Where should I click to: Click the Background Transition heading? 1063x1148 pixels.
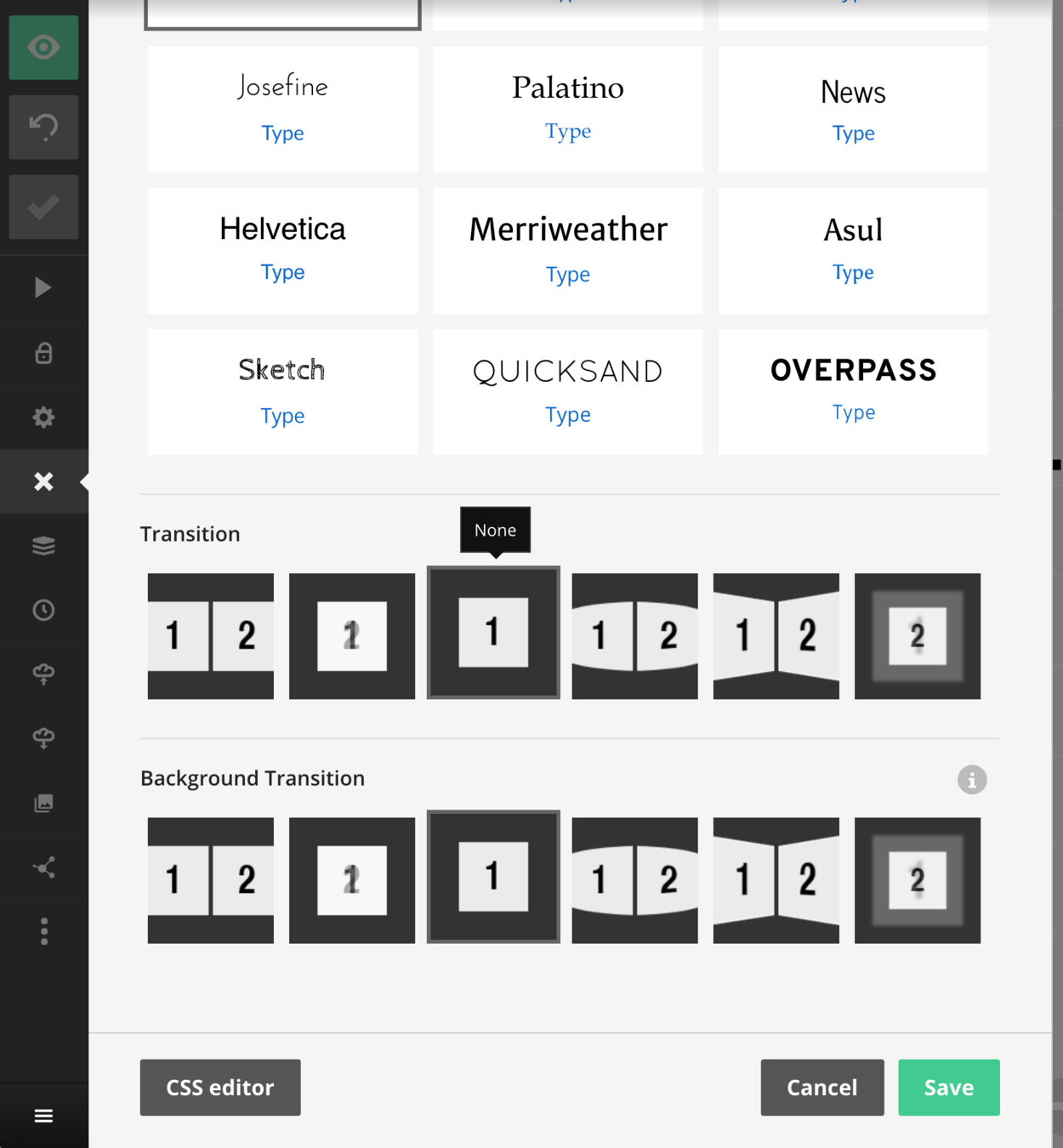253,778
